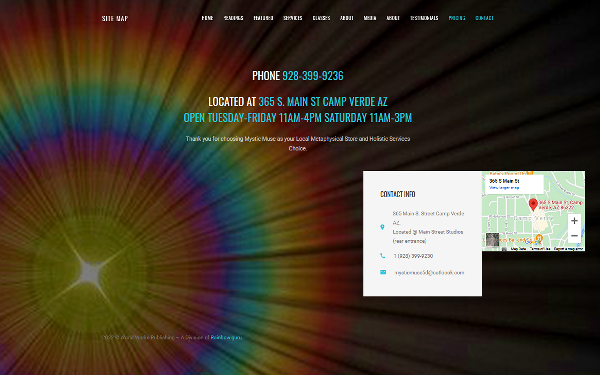Open the Services menu item

coord(293,18)
